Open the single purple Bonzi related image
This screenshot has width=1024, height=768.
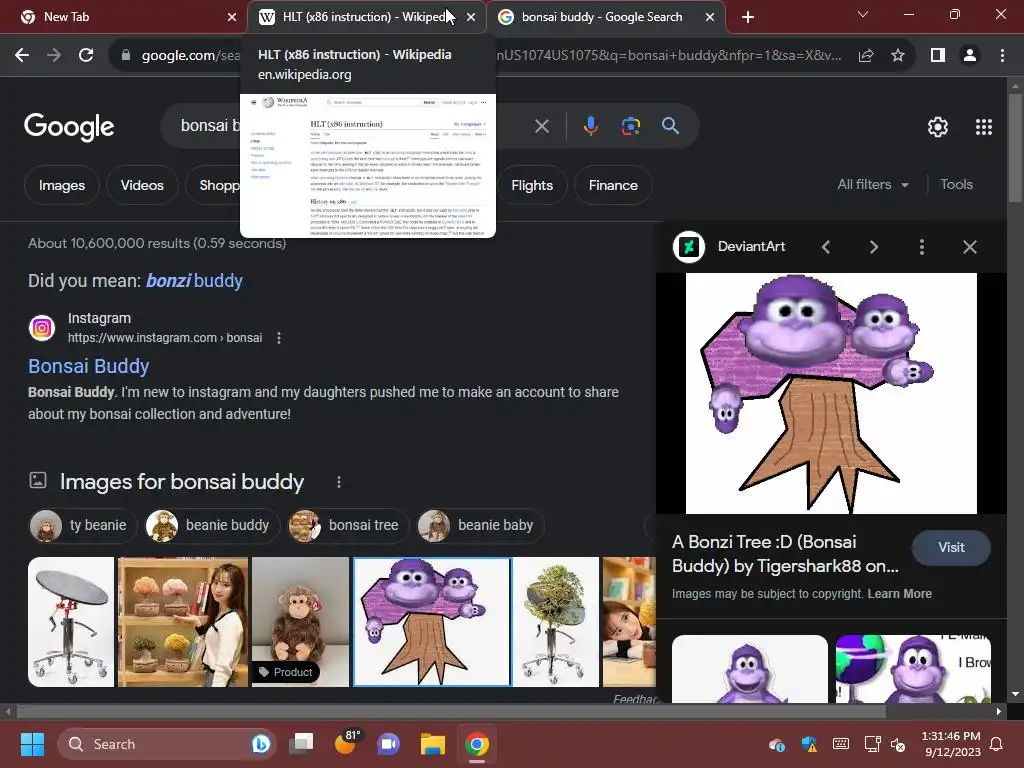750,669
